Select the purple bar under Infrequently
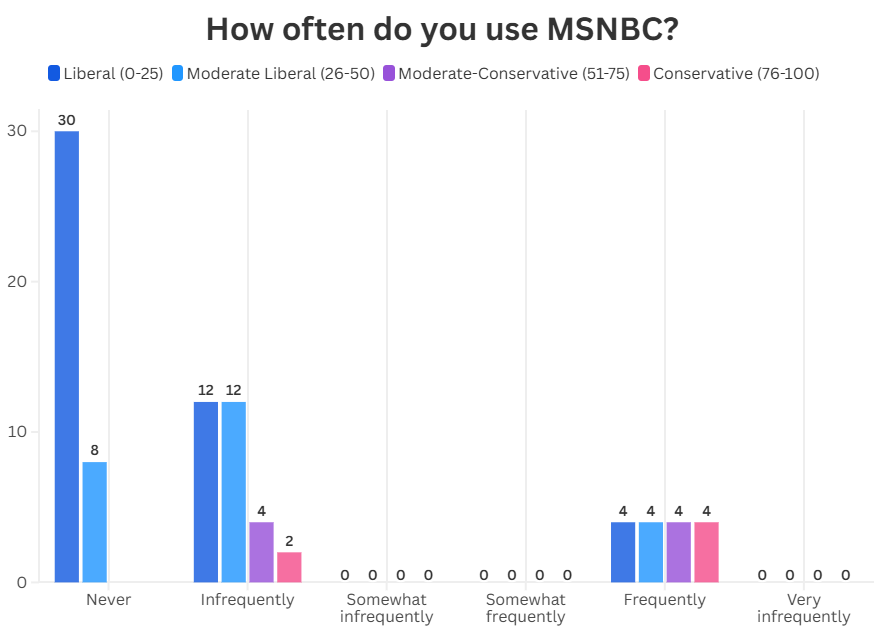883x636 pixels. (261, 551)
